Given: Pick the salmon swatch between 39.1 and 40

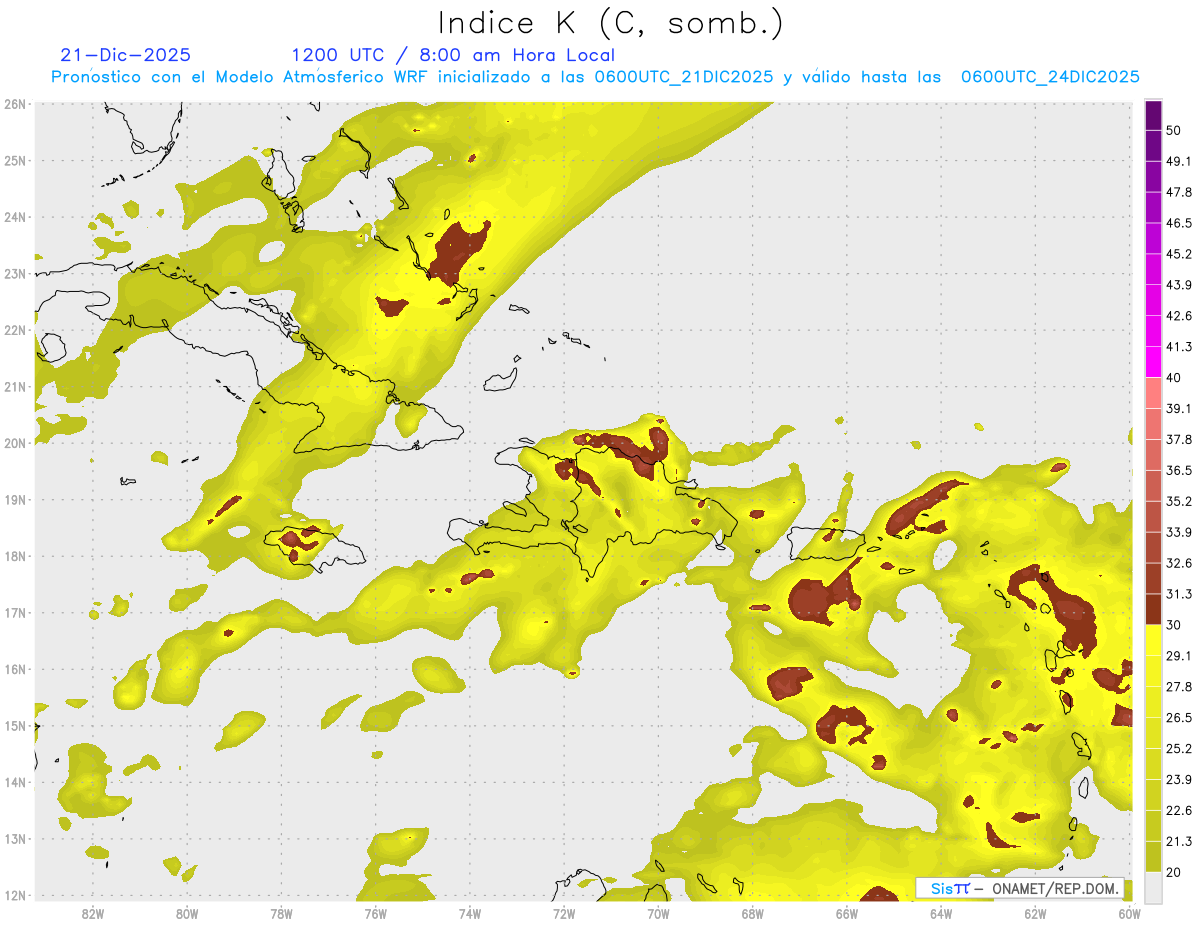Looking at the screenshot, I should [1153, 393].
